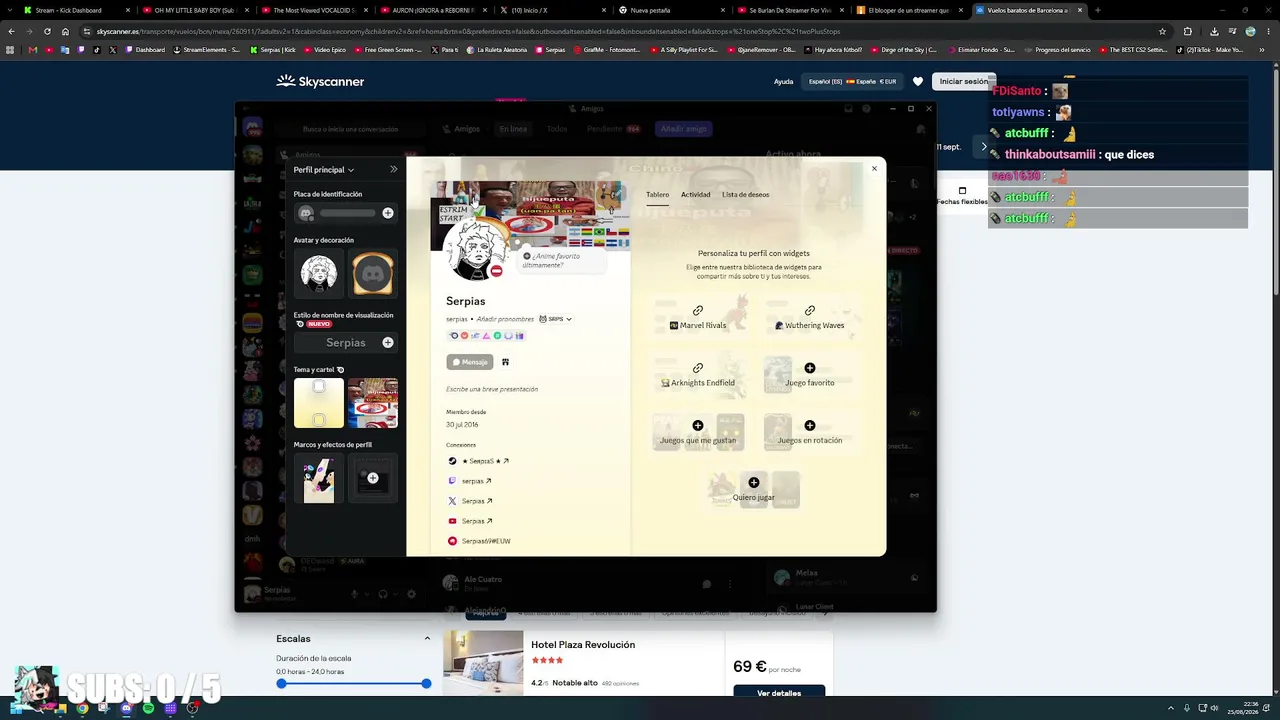Close the Discord profile editor popup
Image resolution: width=1280 pixels, height=720 pixels.
(874, 168)
